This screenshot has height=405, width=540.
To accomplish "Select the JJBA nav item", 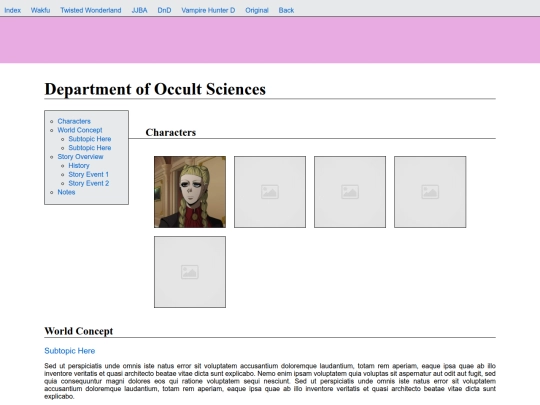I will [139, 10].
